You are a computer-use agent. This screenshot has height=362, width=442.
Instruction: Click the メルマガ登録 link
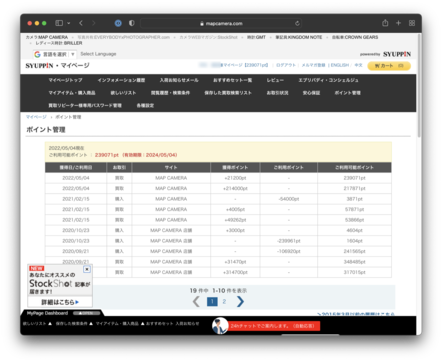point(313,65)
